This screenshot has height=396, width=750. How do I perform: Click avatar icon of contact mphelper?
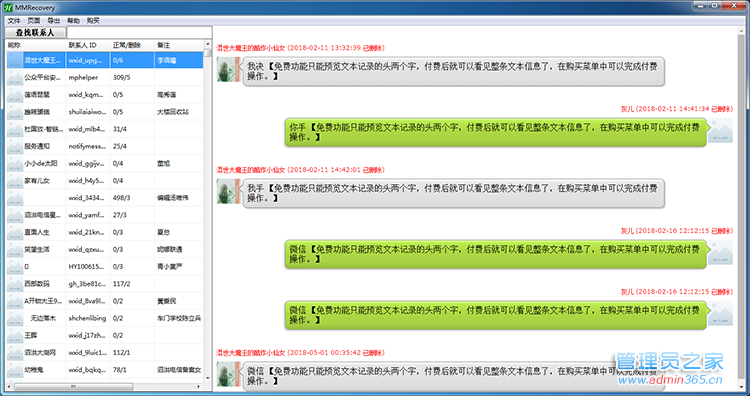pos(15,77)
